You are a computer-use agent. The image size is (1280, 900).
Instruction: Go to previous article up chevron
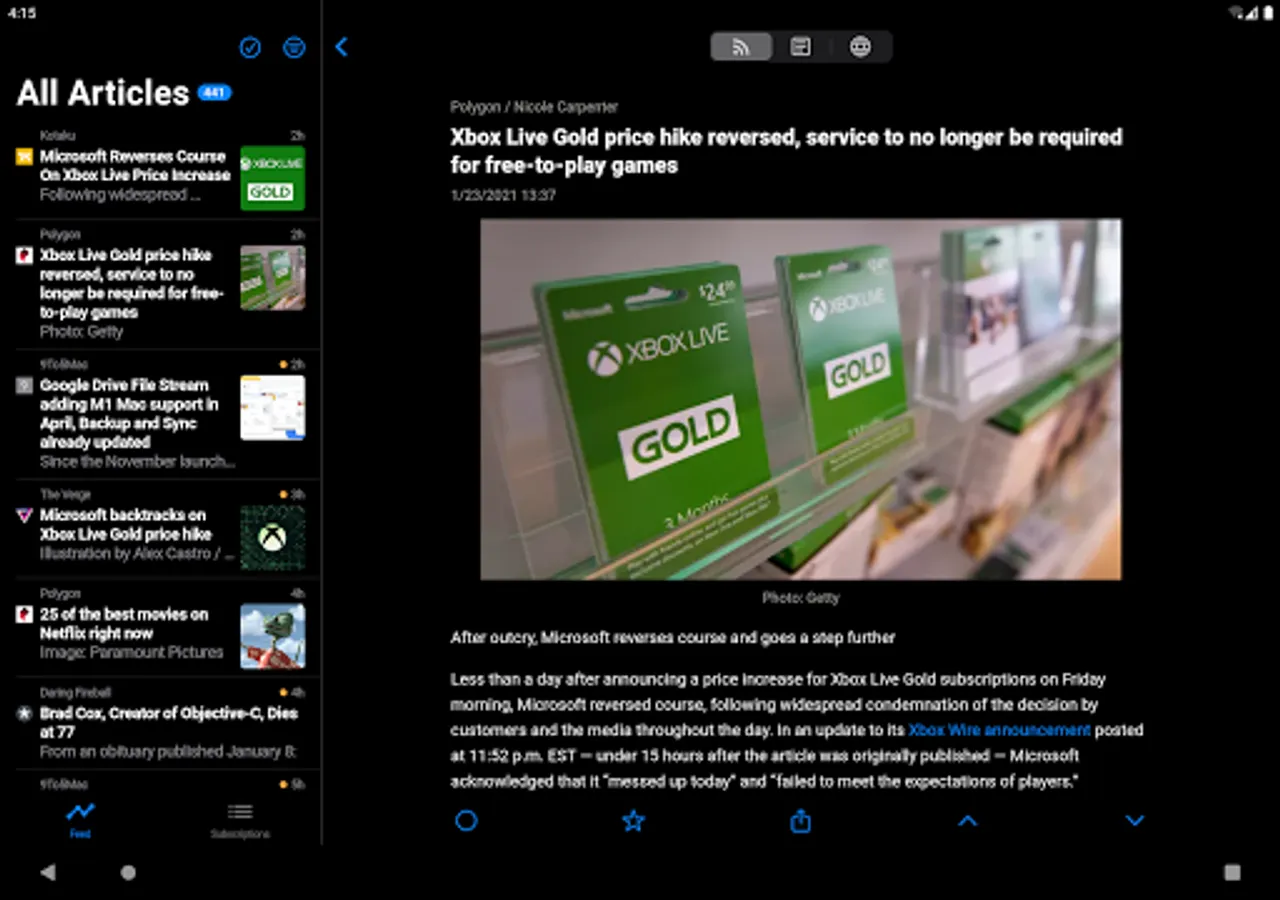pyautogui.click(x=967, y=821)
